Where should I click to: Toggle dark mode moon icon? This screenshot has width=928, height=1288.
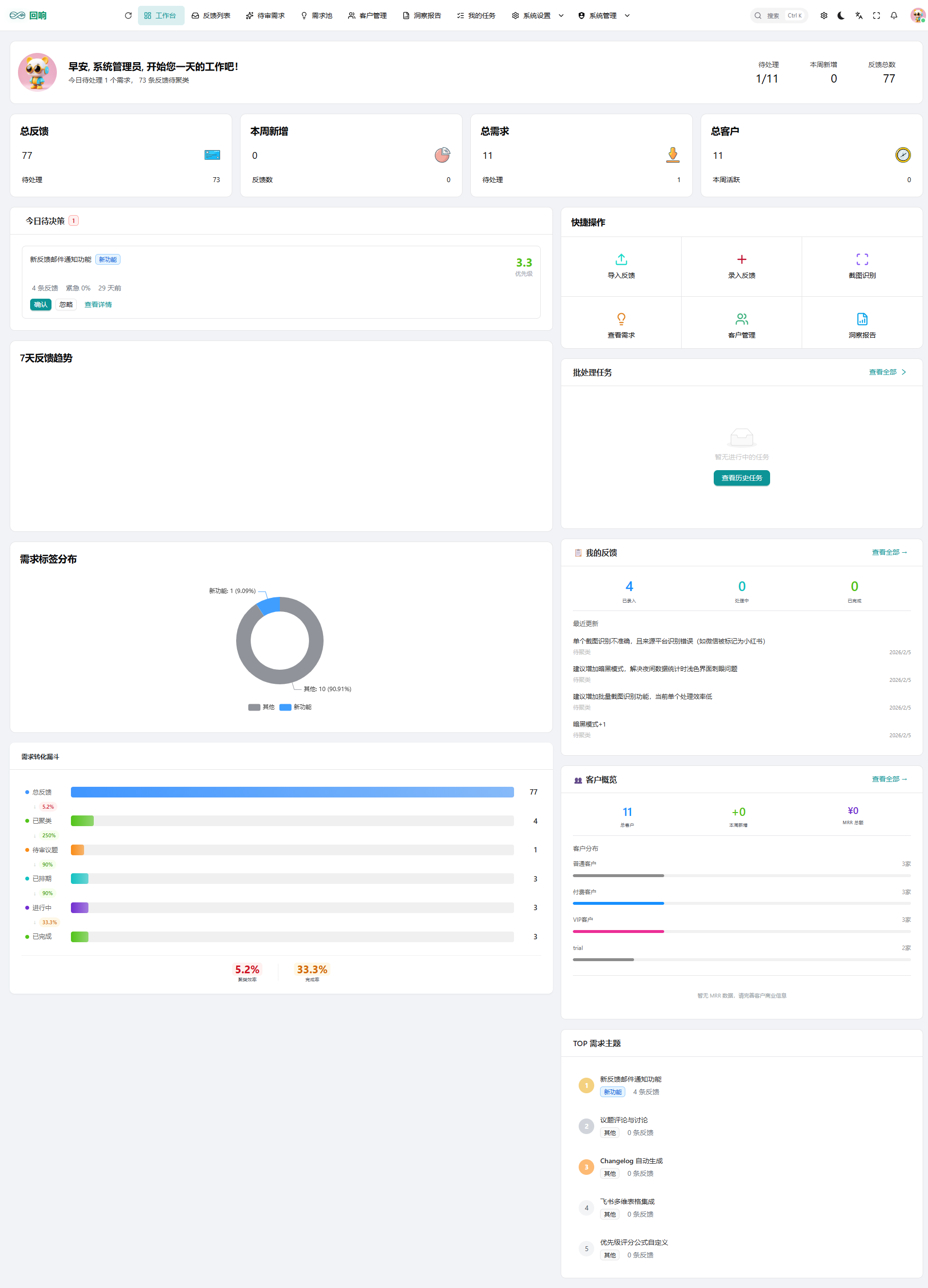tap(841, 16)
